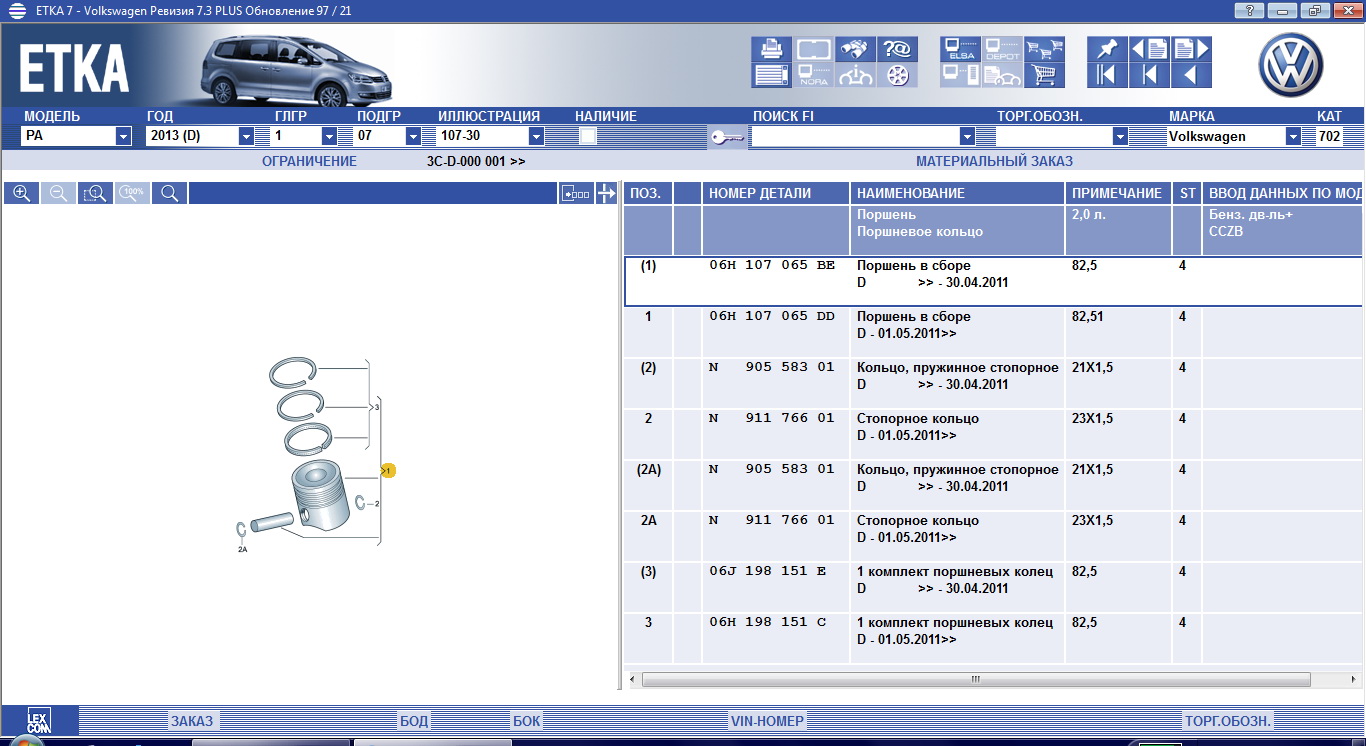The height and width of the screenshot is (746, 1366).
Task: Click the single shopping cart icon
Action: coord(1044,76)
